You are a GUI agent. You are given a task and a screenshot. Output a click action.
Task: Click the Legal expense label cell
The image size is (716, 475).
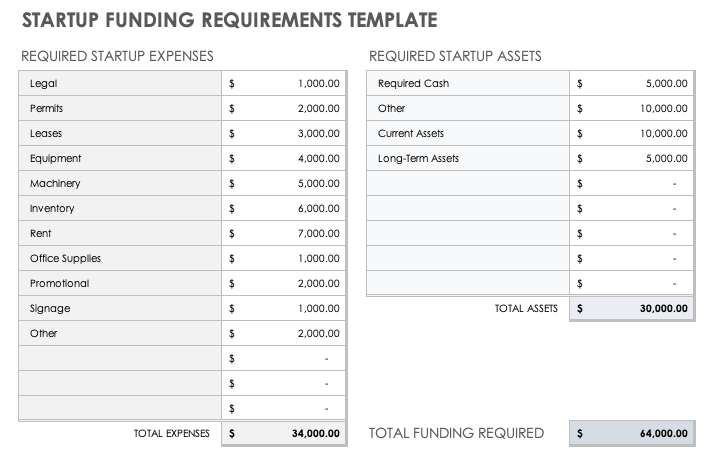(x=118, y=84)
